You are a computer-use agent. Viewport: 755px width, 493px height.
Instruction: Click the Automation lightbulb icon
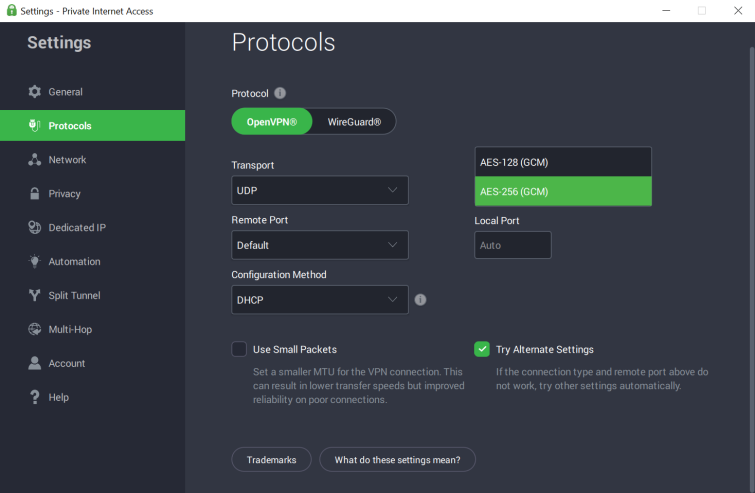click(x=35, y=261)
